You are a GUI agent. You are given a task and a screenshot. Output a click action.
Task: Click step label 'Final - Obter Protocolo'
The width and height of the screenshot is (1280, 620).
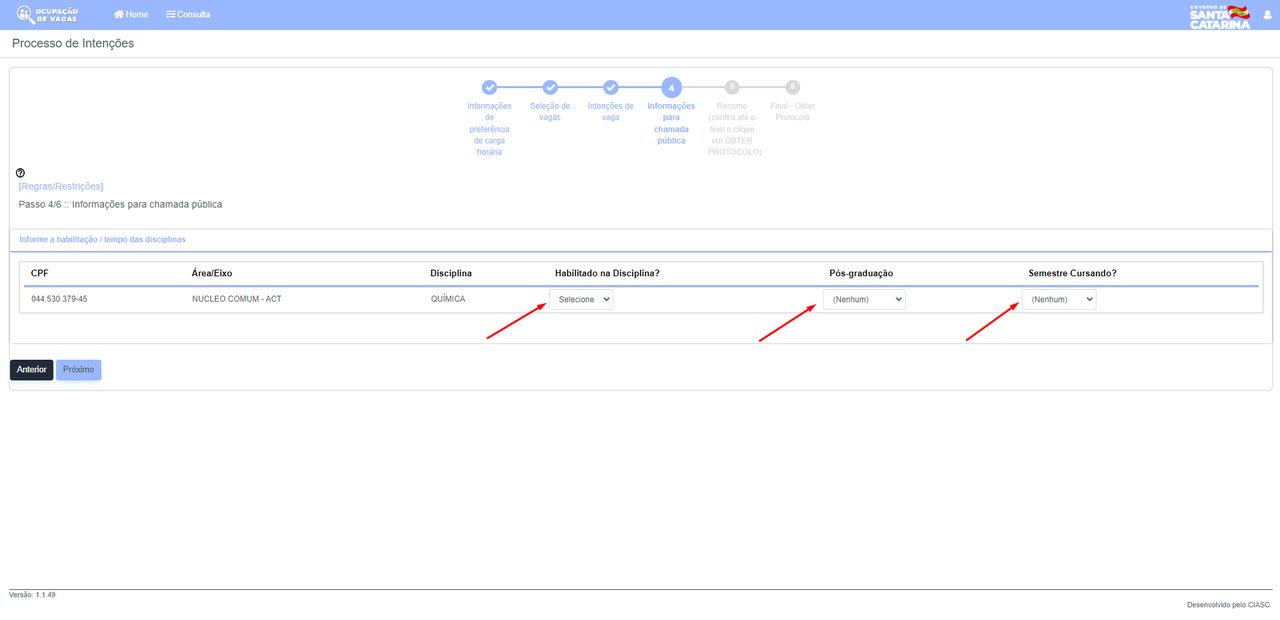coord(793,112)
